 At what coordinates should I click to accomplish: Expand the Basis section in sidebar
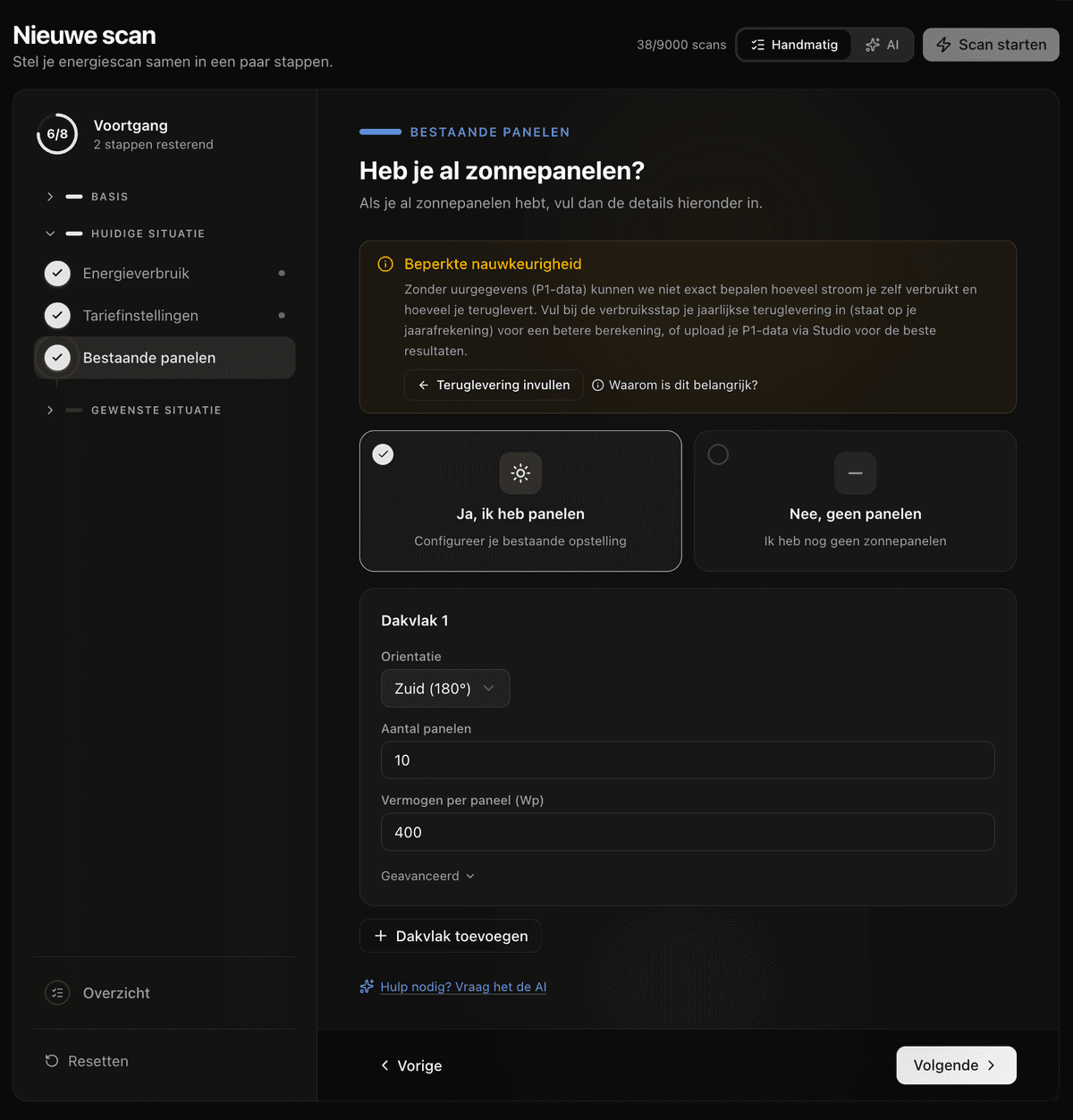(x=109, y=197)
